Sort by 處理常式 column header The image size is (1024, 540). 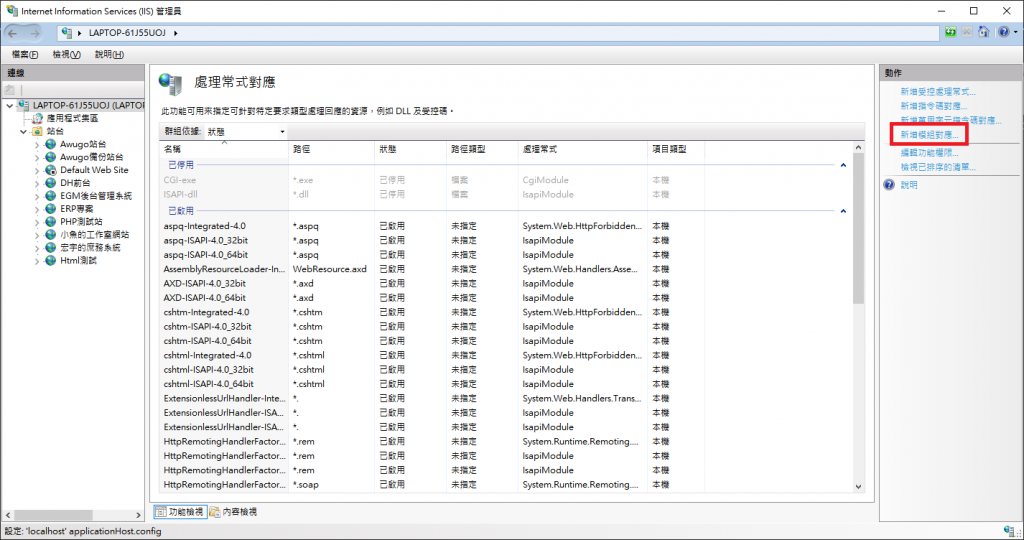[x=583, y=150]
